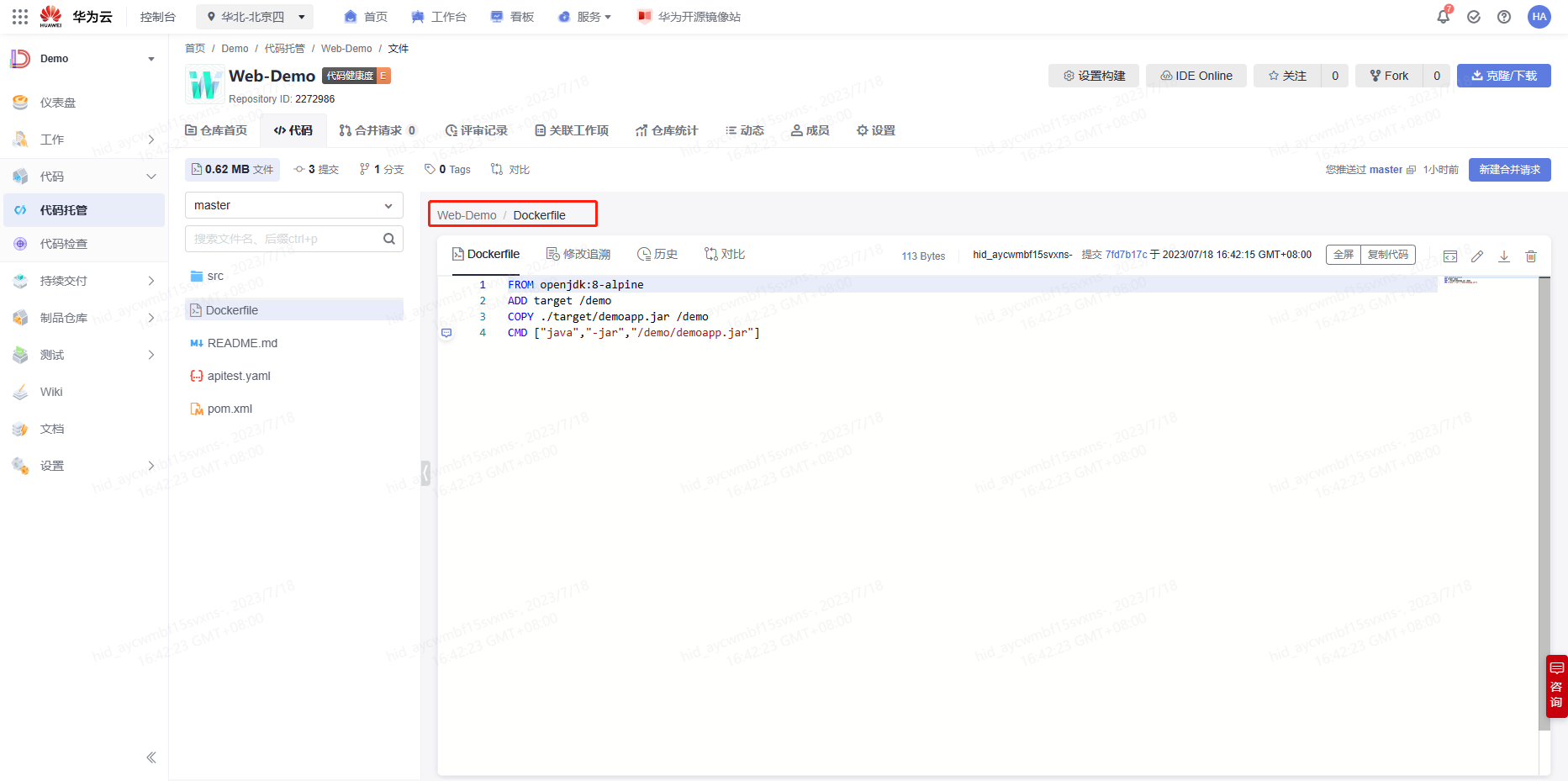Click the 设置构建 button
The width and height of the screenshot is (1568, 781).
click(x=1094, y=76)
